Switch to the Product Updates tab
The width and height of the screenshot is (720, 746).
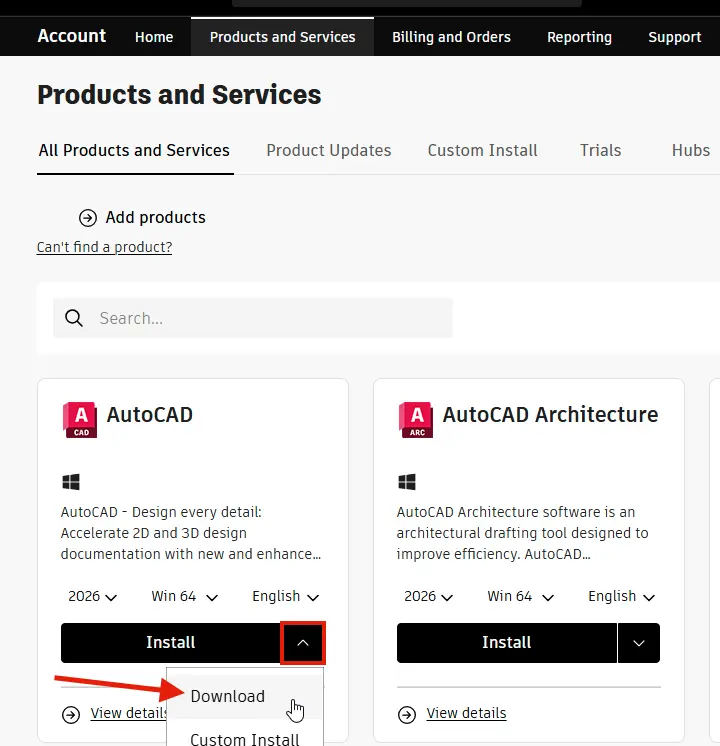pos(328,150)
